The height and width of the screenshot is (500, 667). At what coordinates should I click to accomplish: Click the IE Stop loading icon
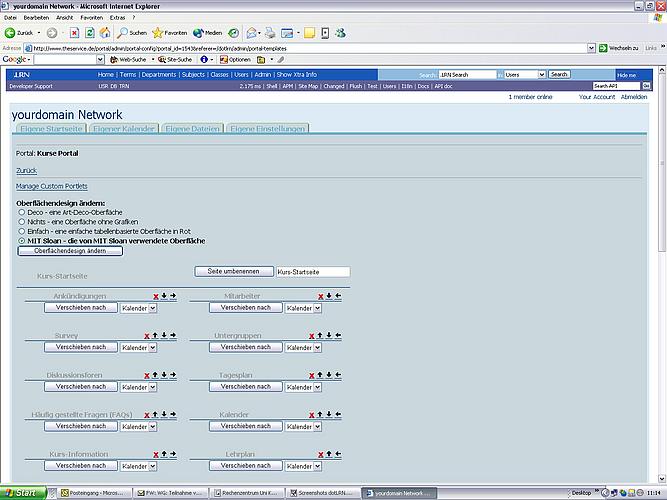(x=74, y=33)
